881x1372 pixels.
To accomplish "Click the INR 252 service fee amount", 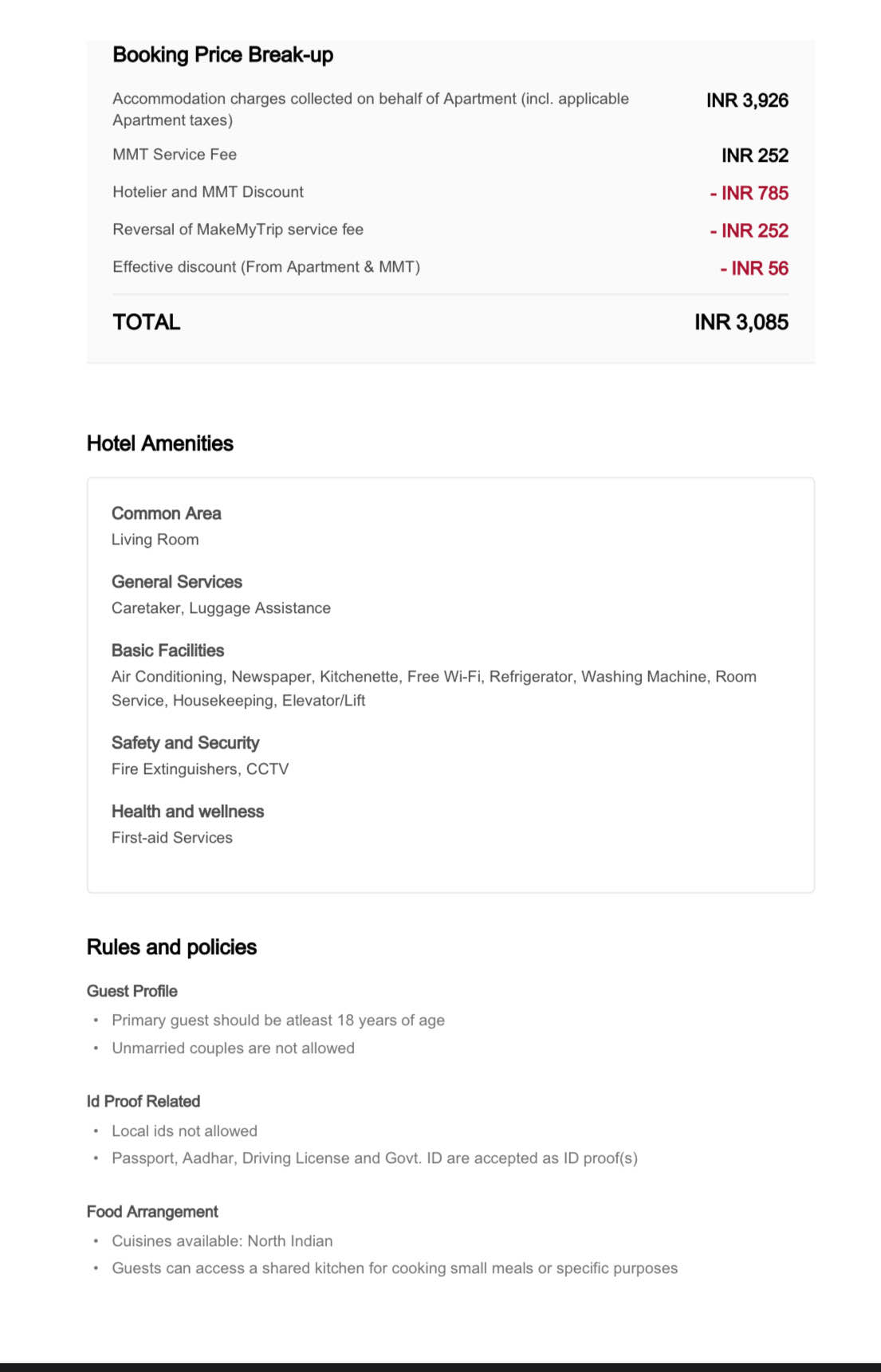I will point(754,155).
